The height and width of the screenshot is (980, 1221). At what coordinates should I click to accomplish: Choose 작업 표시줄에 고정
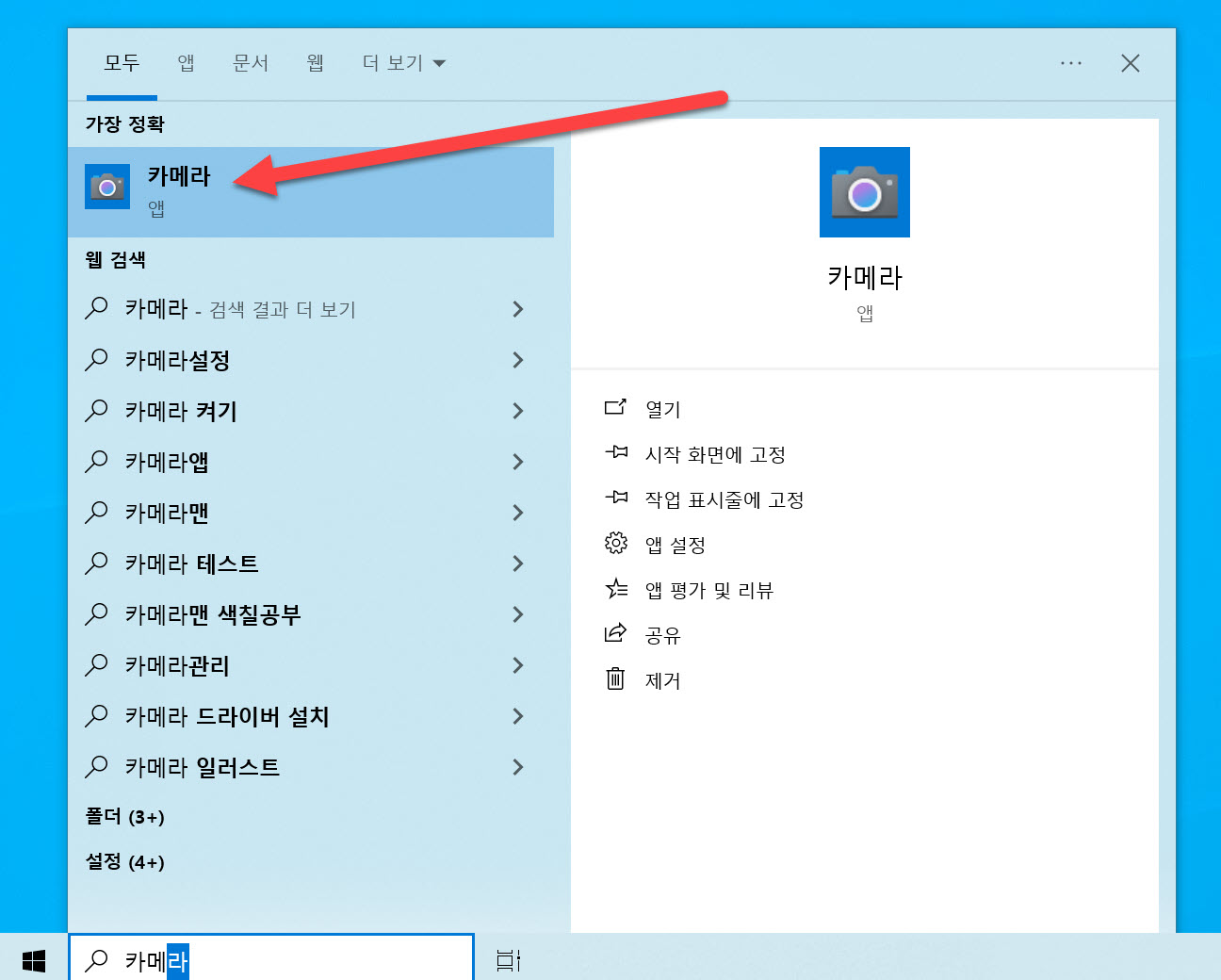[724, 499]
